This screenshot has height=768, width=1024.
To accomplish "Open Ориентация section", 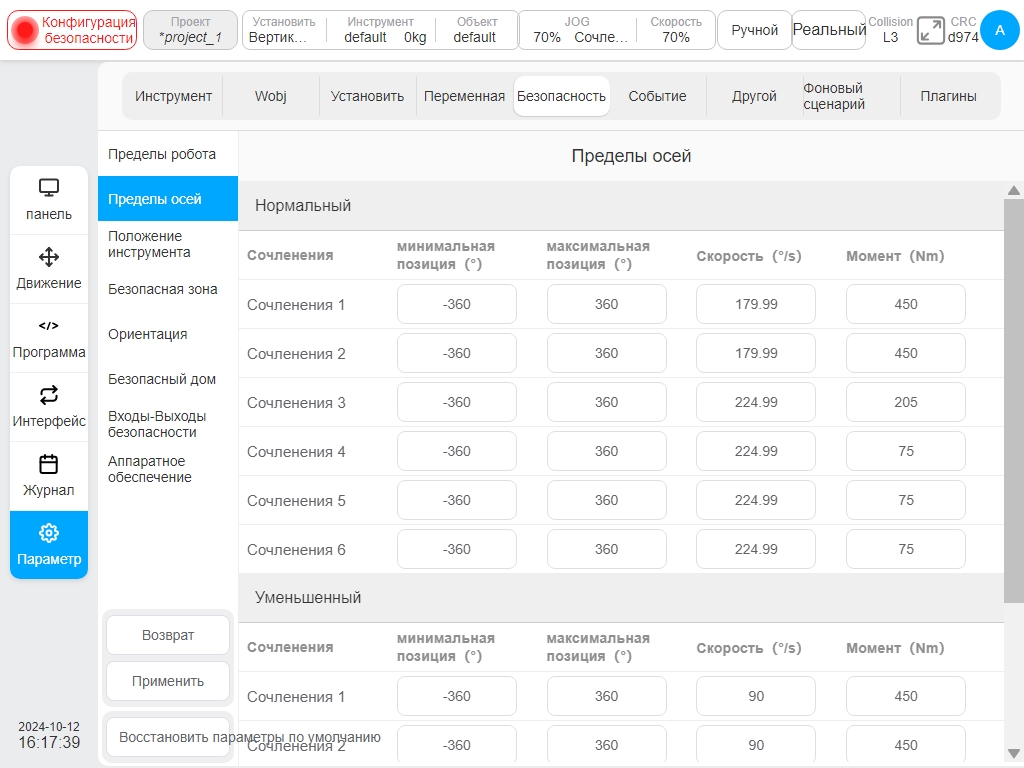I will point(168,334).
